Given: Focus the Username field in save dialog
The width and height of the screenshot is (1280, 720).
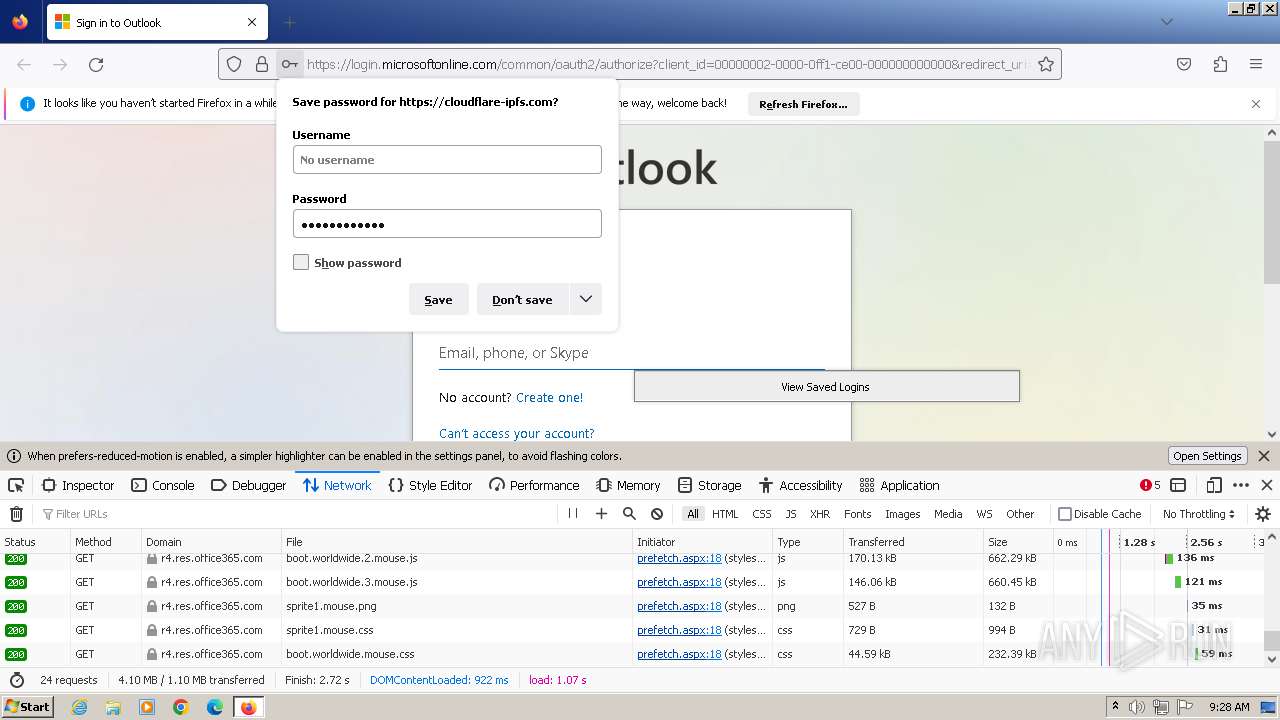Looking at the screenshot, I should pyautogui.click(x=447, y=160).
